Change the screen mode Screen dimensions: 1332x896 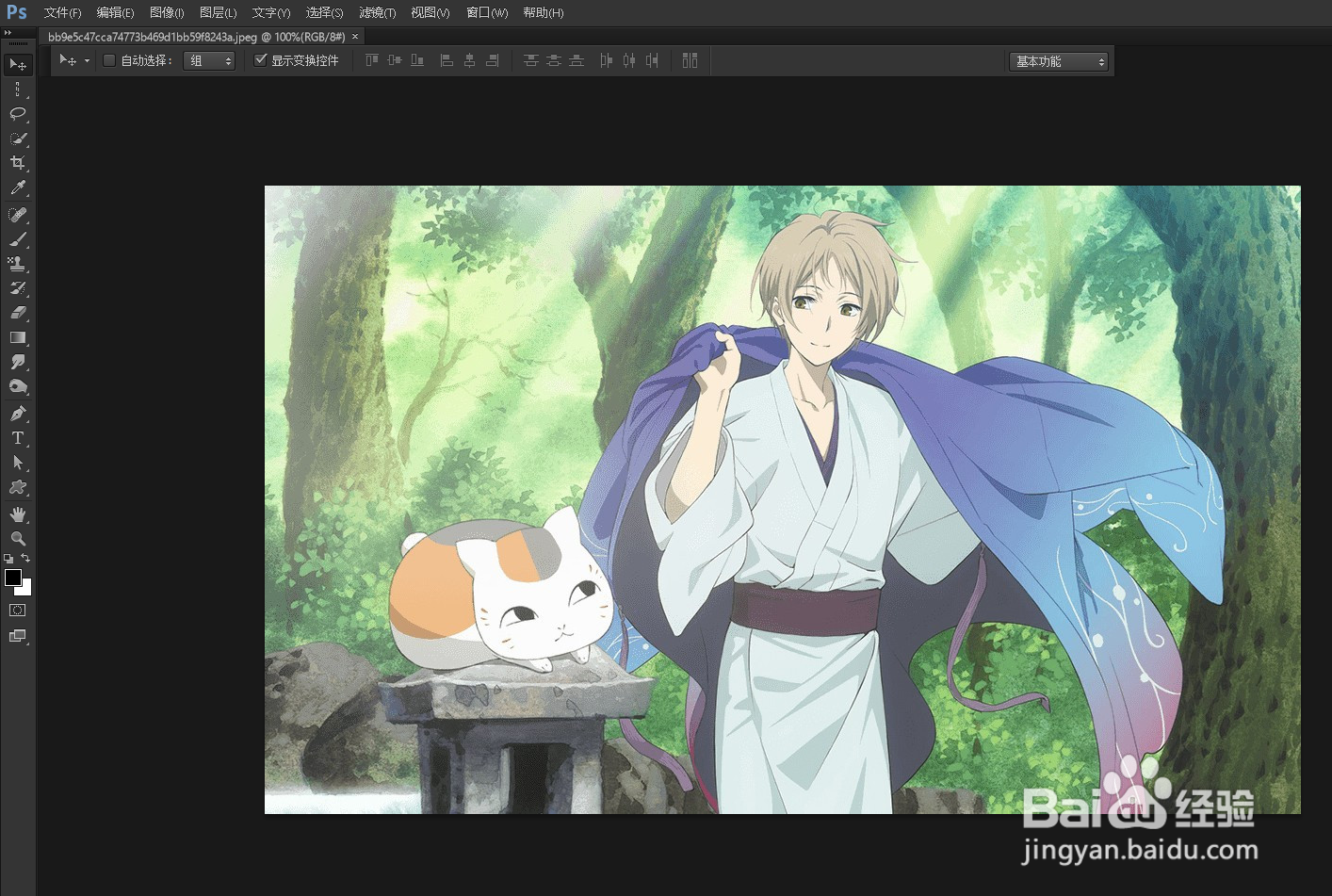(x=17, y=636)
